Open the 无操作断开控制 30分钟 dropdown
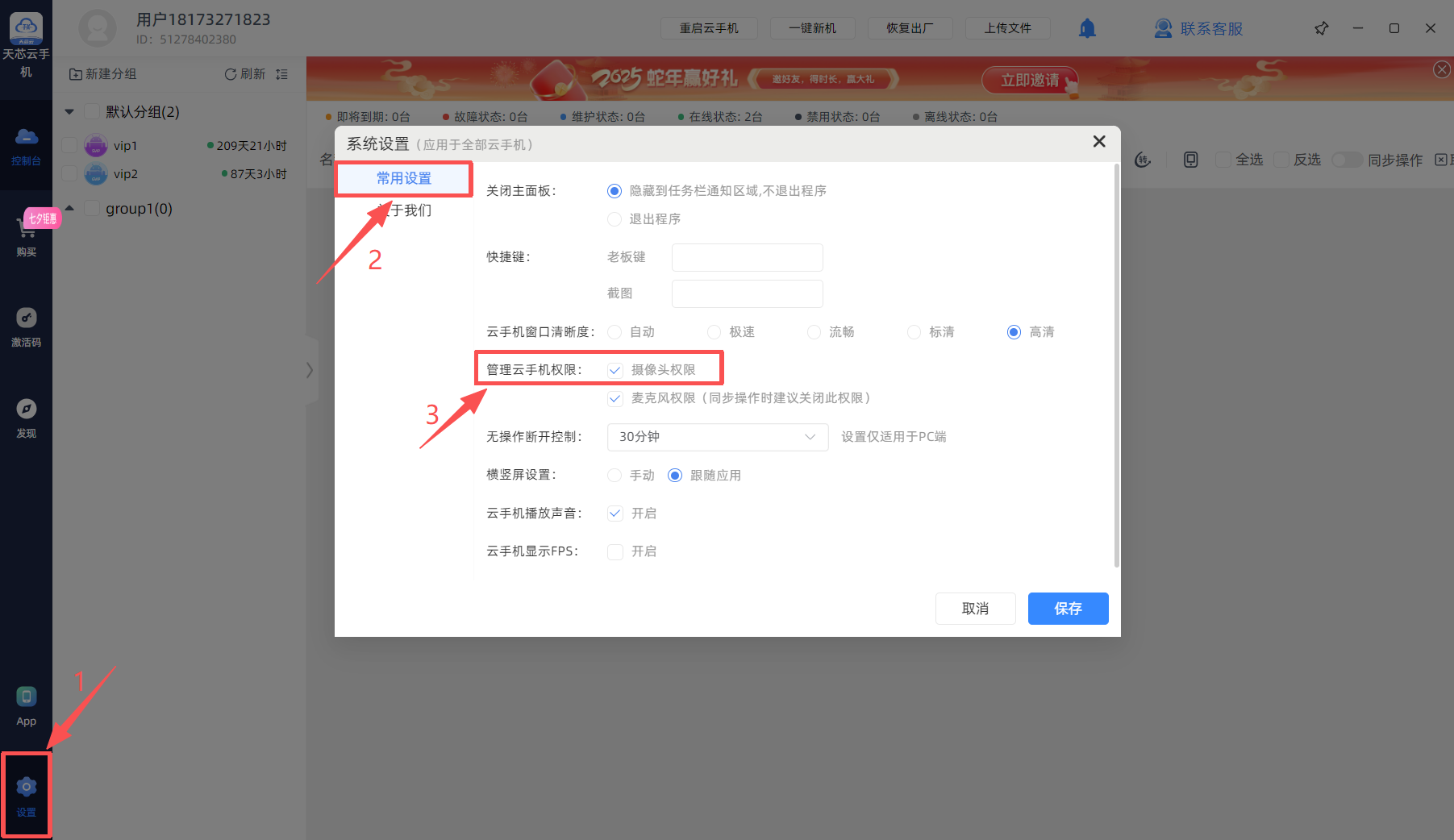 [717, 437]
